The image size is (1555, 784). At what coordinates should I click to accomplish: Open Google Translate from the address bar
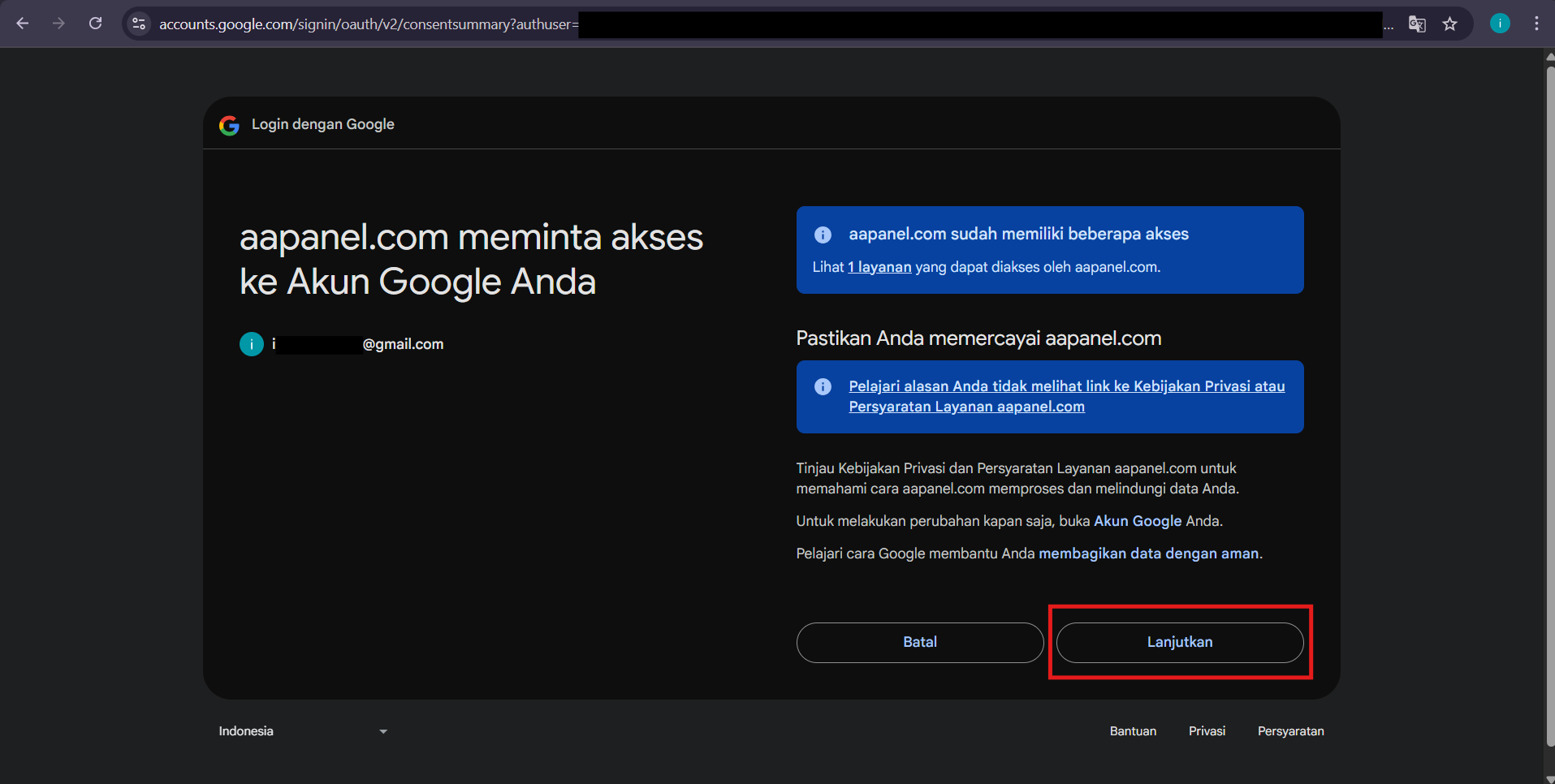1417,24
